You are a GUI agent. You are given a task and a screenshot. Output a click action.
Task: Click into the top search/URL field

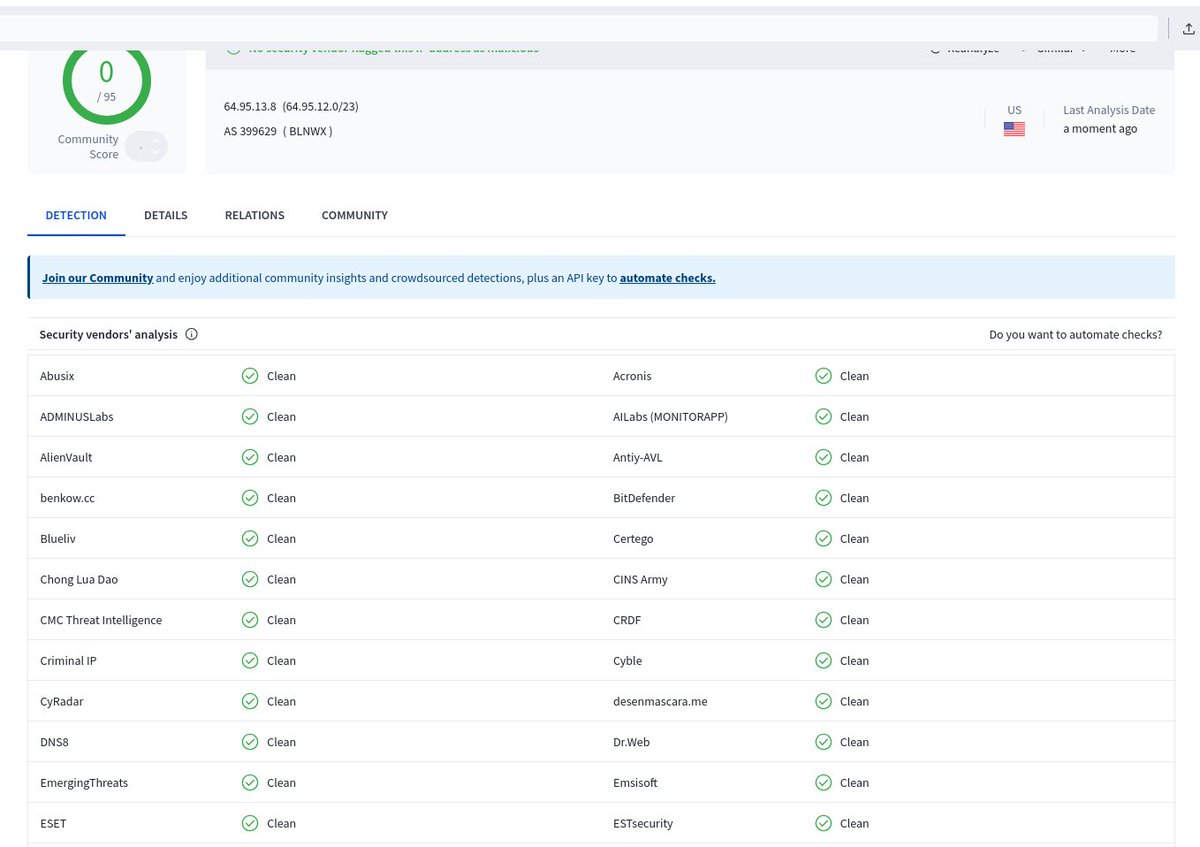pos(579,29)
